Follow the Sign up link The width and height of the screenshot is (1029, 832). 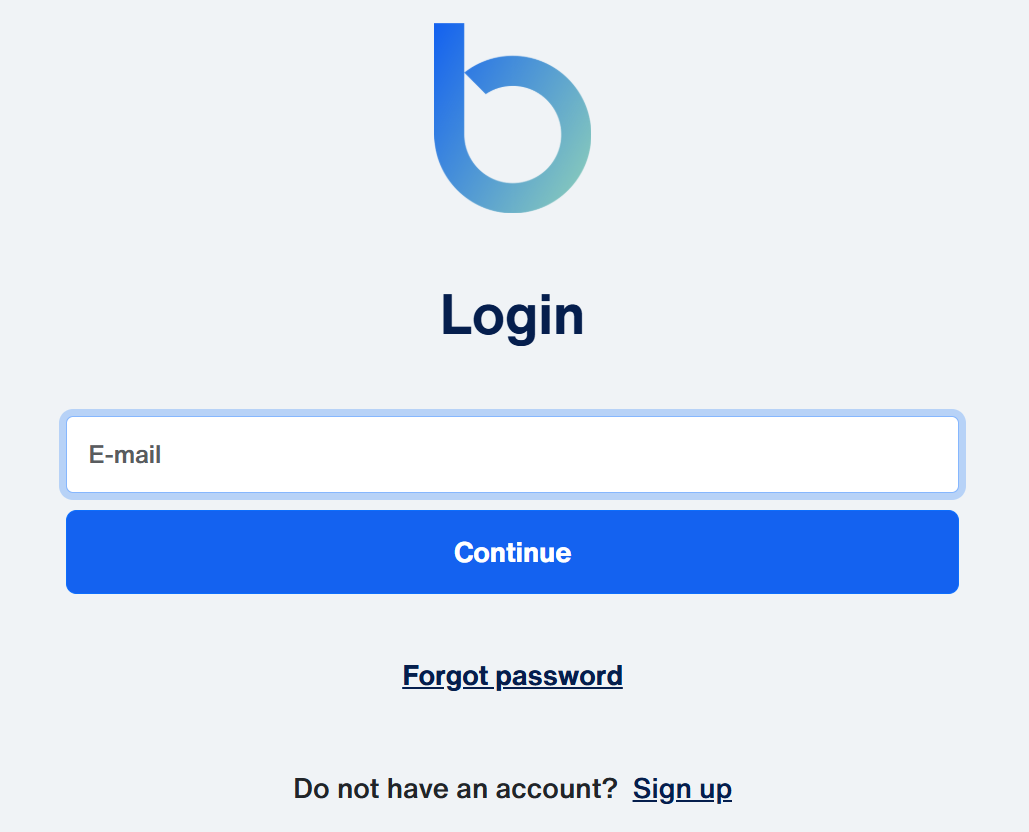682,789
